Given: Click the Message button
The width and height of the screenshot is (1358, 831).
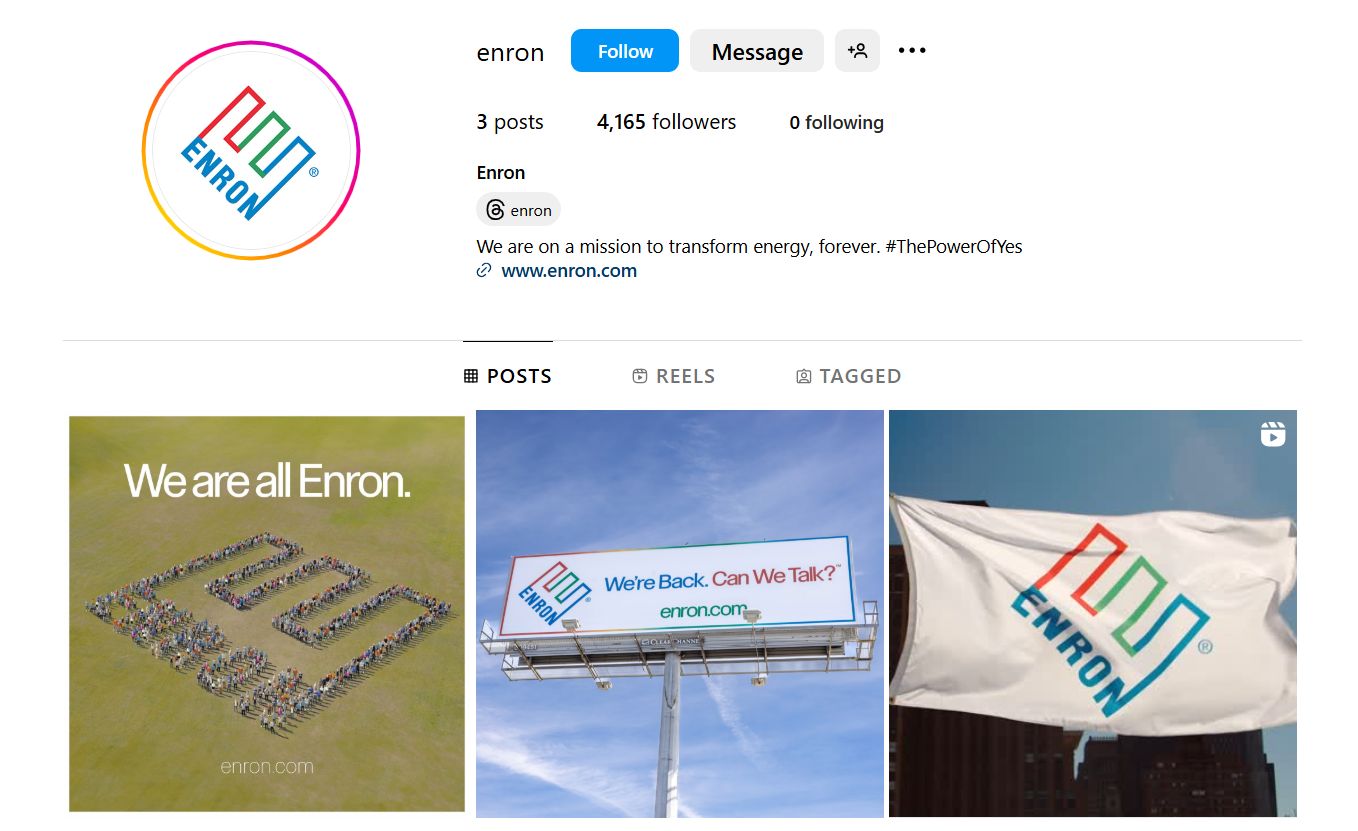Looking at the screenshot, I should tap(757, 51).
